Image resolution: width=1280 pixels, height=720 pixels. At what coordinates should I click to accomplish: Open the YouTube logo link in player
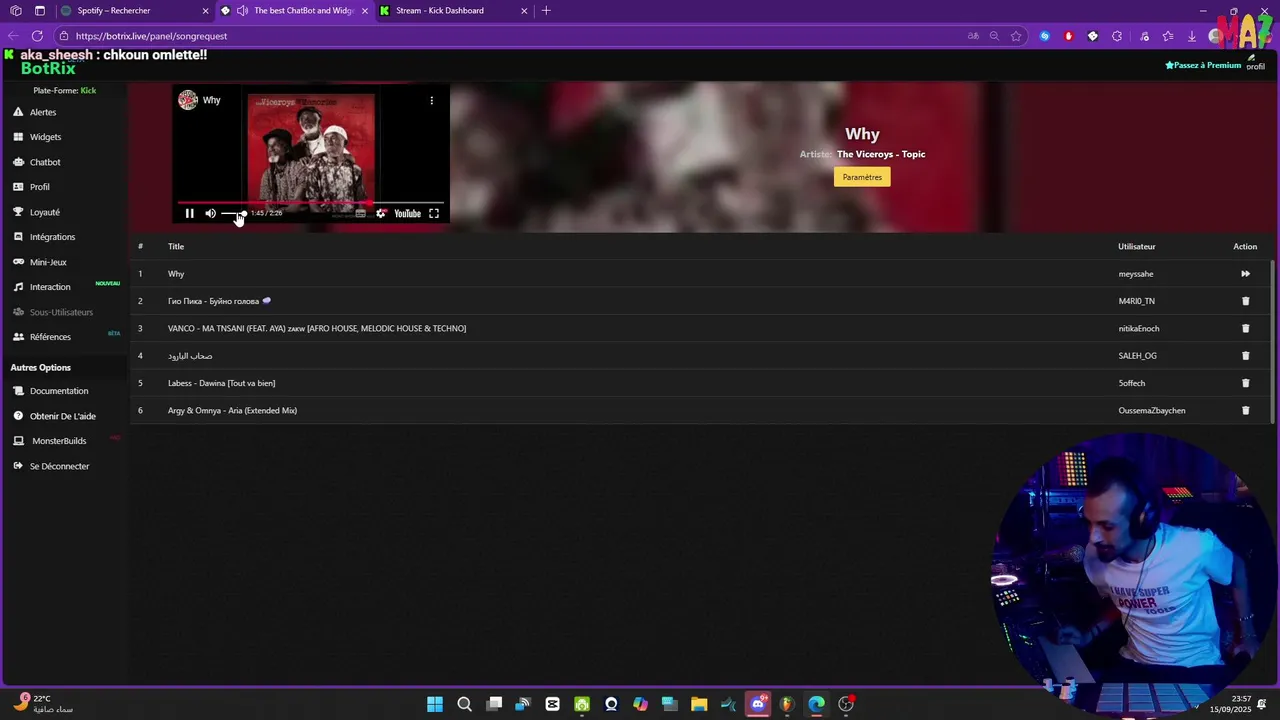(x=407, y=213)
